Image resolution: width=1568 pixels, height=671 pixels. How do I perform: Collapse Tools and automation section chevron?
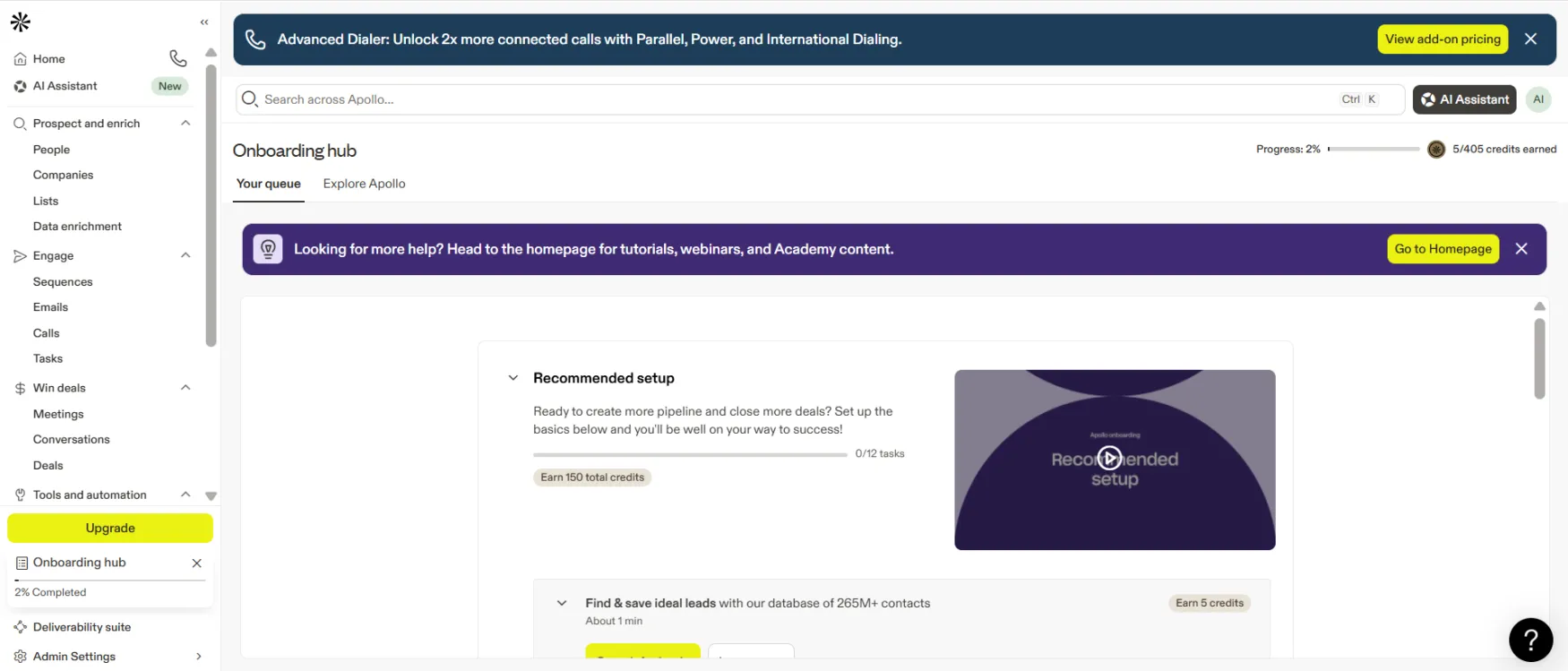(x=185, y=495)
